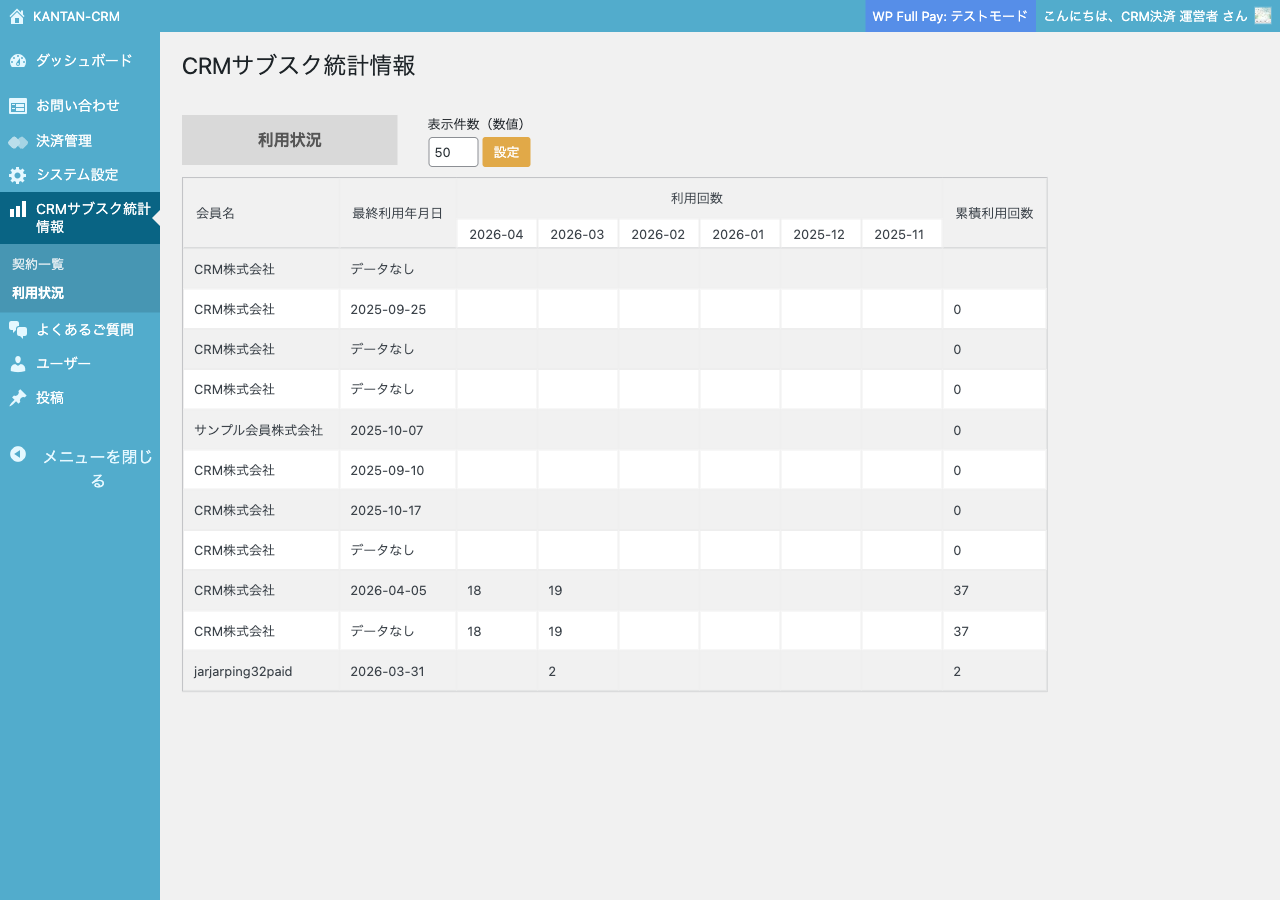
Task: Click the CRMサブスク統計情報 bar chart icon
Action: (x=18, y=210)
